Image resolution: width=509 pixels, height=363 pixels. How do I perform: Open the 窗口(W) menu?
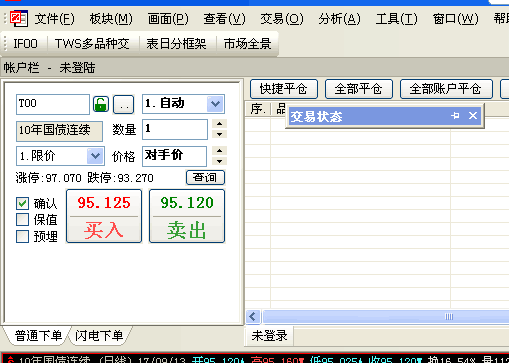pos(455,19)
